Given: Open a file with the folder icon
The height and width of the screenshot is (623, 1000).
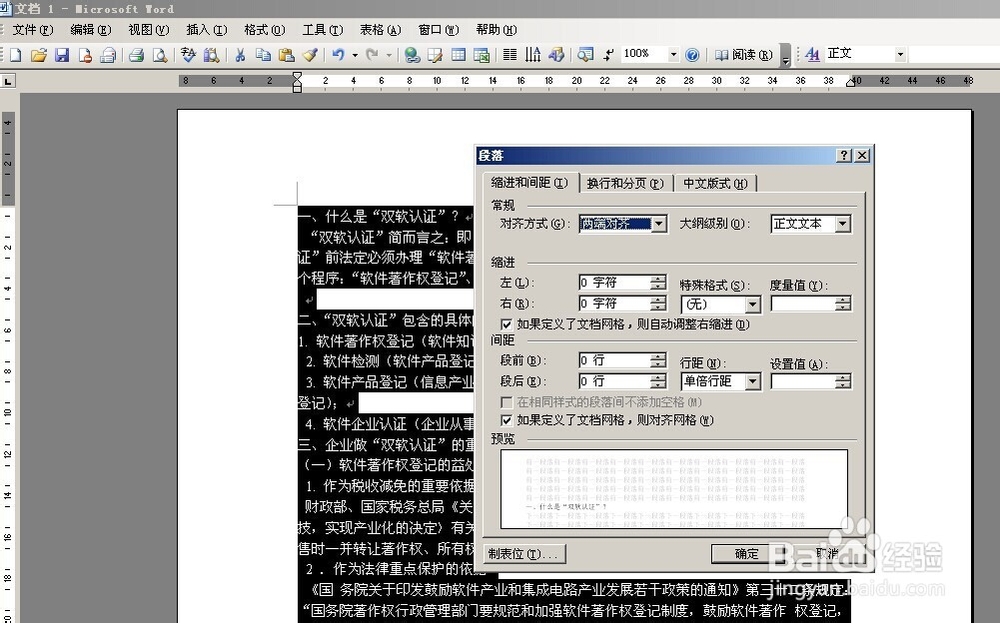Looking at the screenshot, I should point(38,55).
